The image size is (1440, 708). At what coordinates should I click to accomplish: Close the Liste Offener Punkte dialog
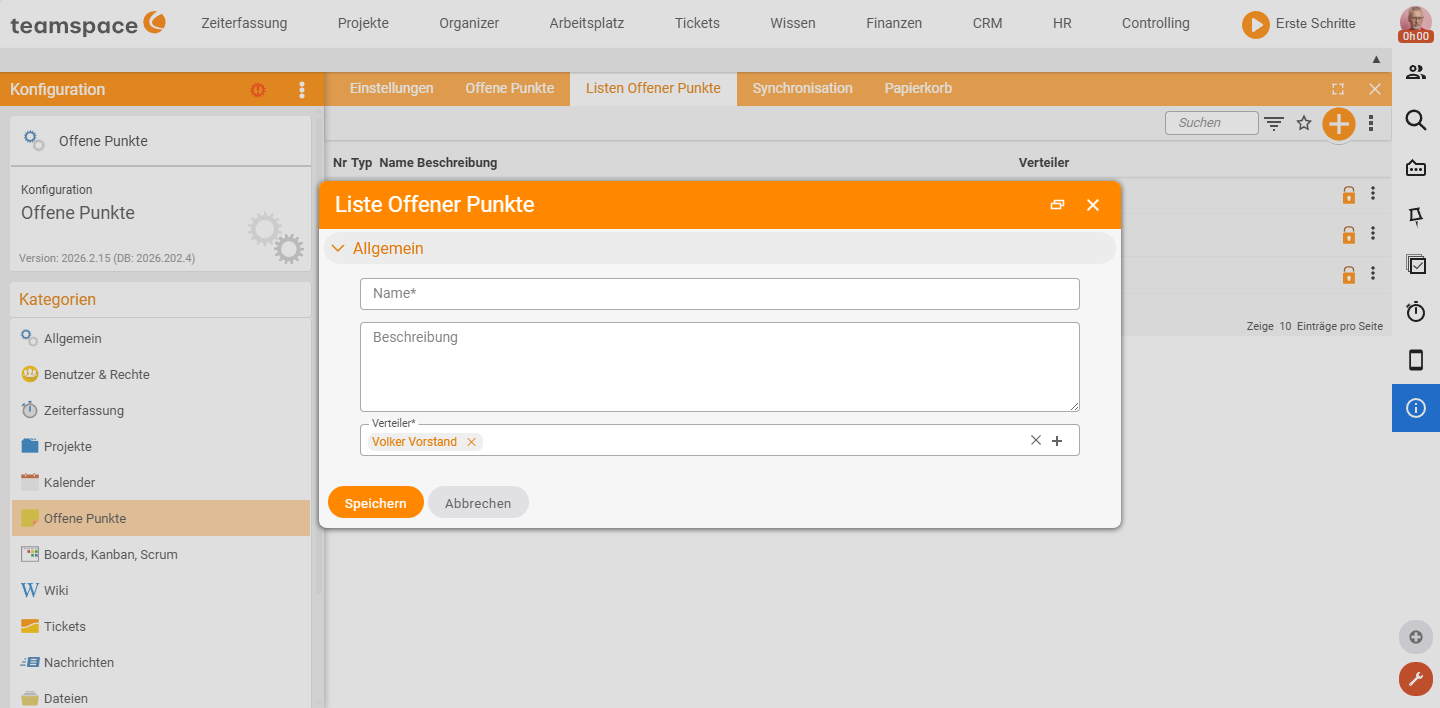[x=1093, y=205]
